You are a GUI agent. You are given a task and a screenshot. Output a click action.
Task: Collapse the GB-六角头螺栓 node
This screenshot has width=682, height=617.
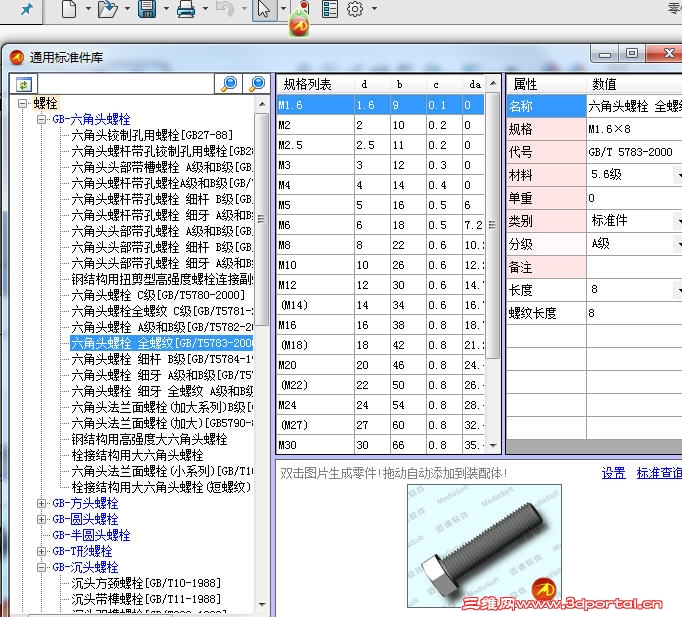41,120
